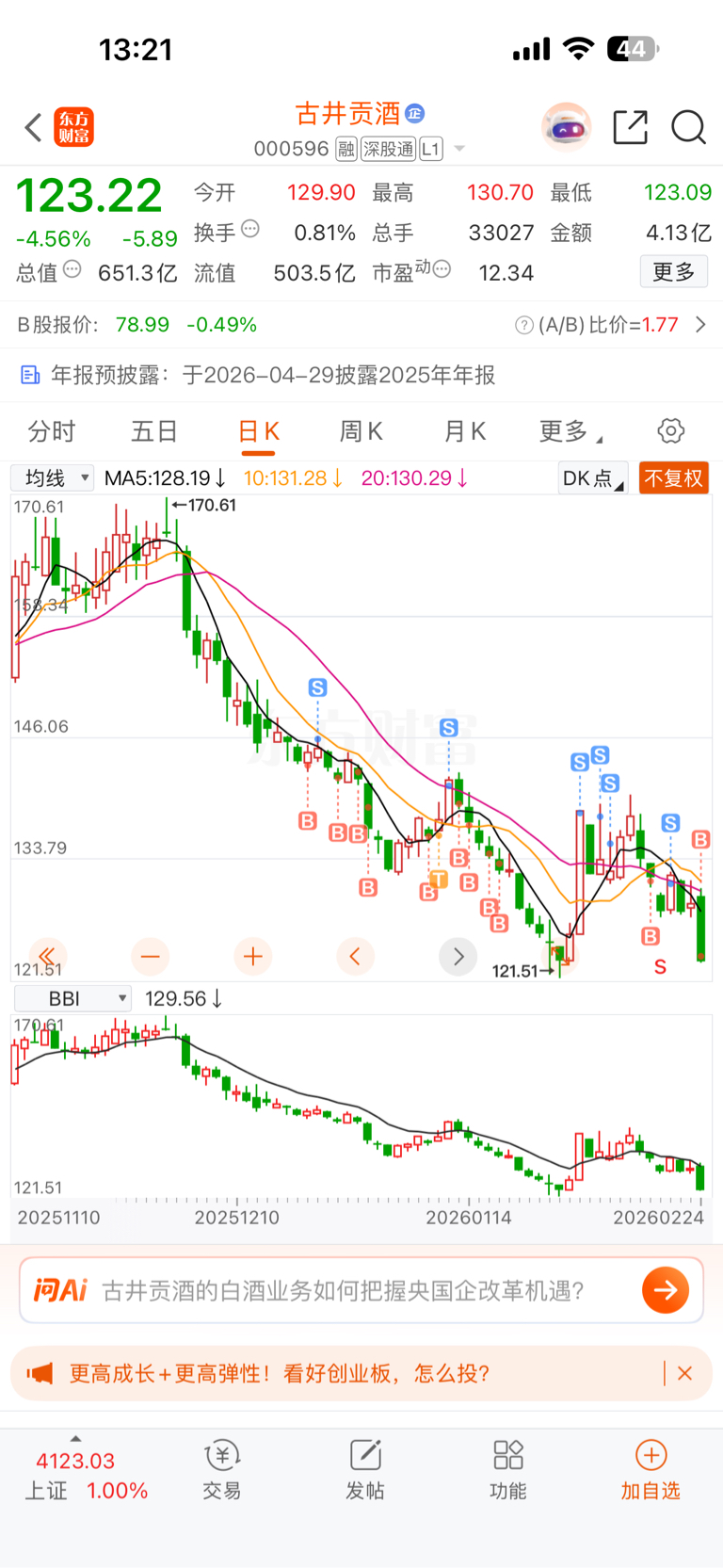Jump to earliest data double-arrow button

47,956
